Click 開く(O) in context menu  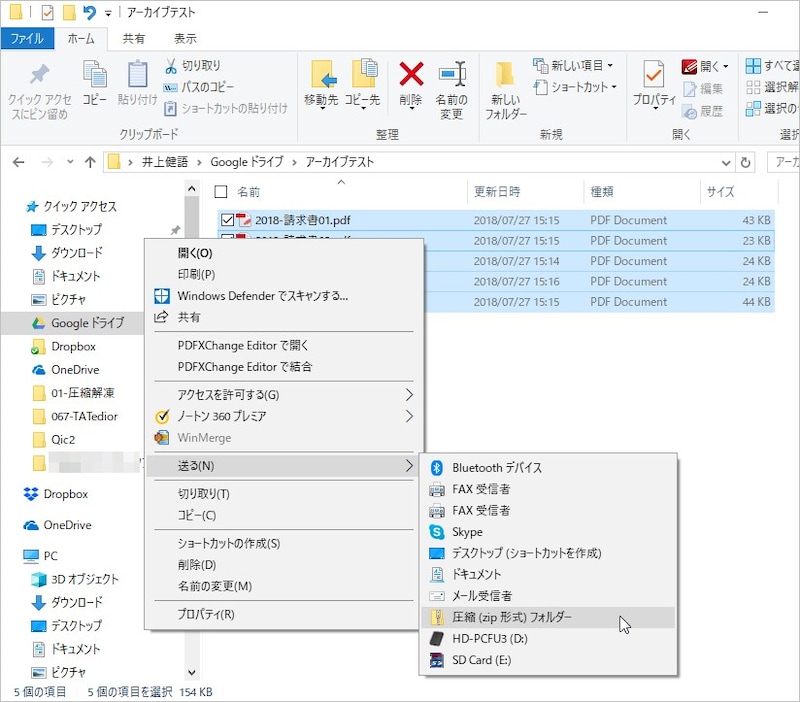[x=284, y=253]
